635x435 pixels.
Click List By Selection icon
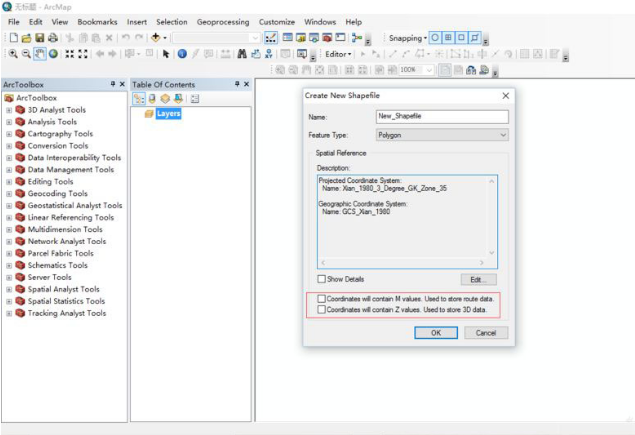(178, 98)
